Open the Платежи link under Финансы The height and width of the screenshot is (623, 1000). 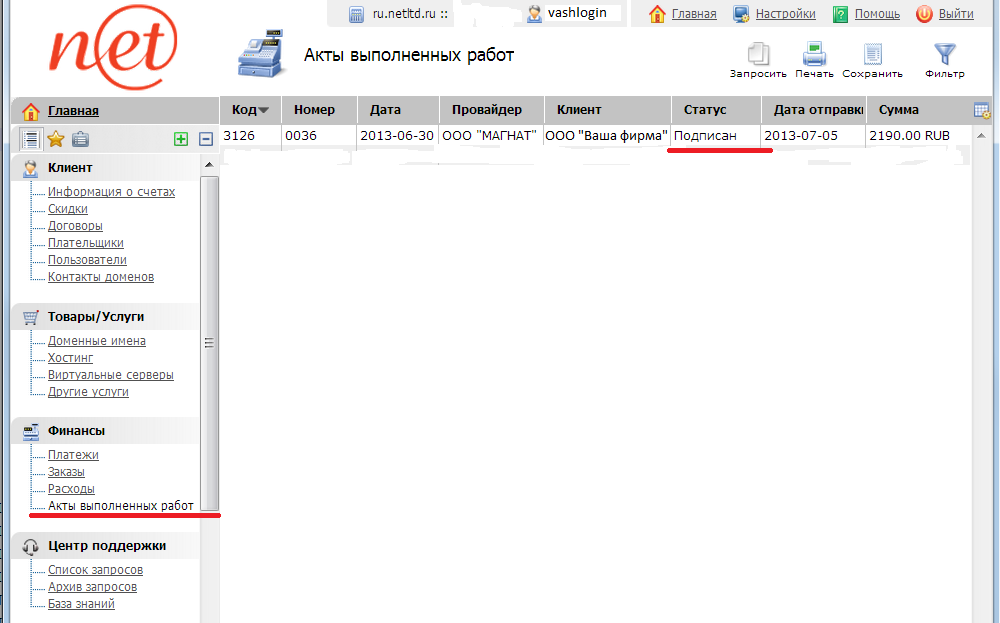coord(73,455)
